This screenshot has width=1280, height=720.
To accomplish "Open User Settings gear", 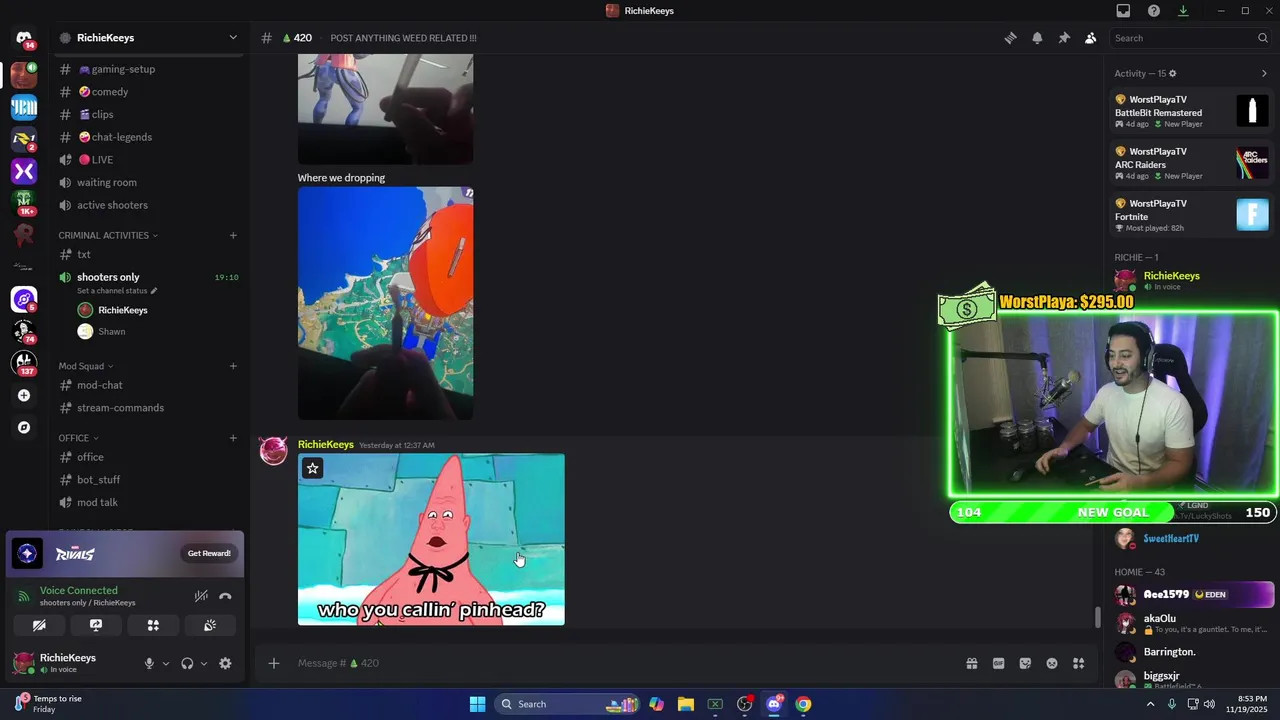I will click(225, 663).
